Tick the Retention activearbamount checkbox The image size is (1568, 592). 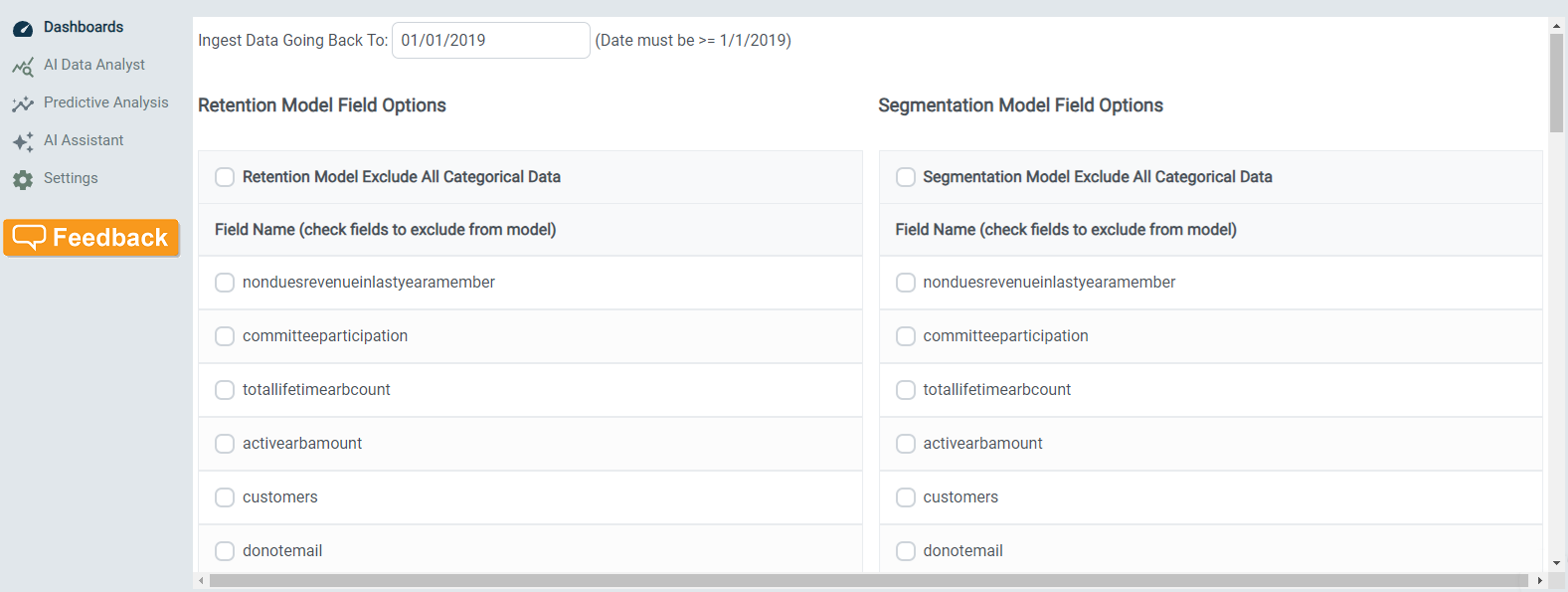coord(225,444)
